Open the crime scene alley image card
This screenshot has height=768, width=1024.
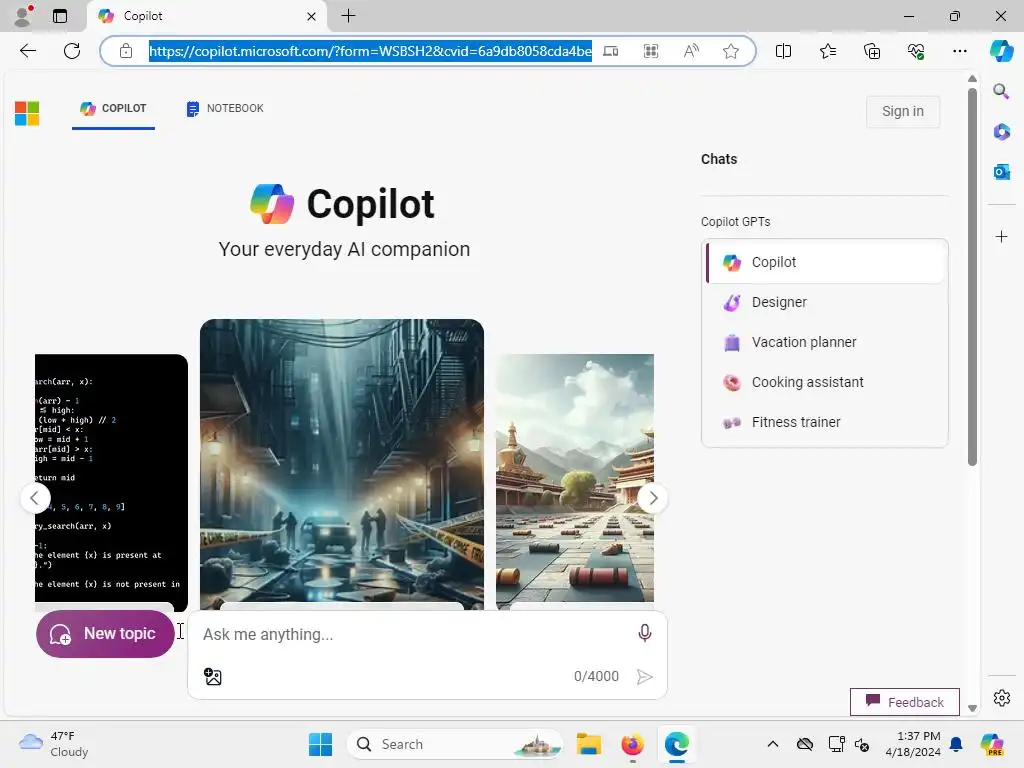point(342,464)
